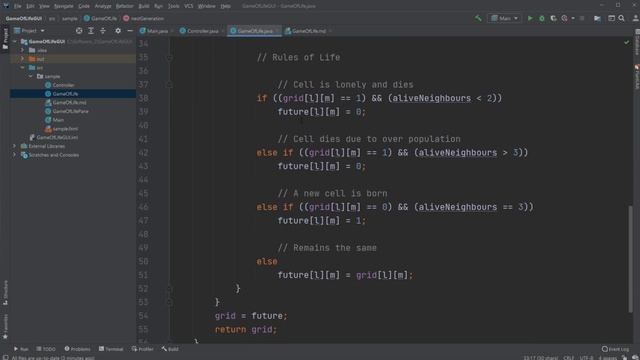Click the editor vertical scrollbar thumb
Screen dimensions: 640x360
click(631, 259)
